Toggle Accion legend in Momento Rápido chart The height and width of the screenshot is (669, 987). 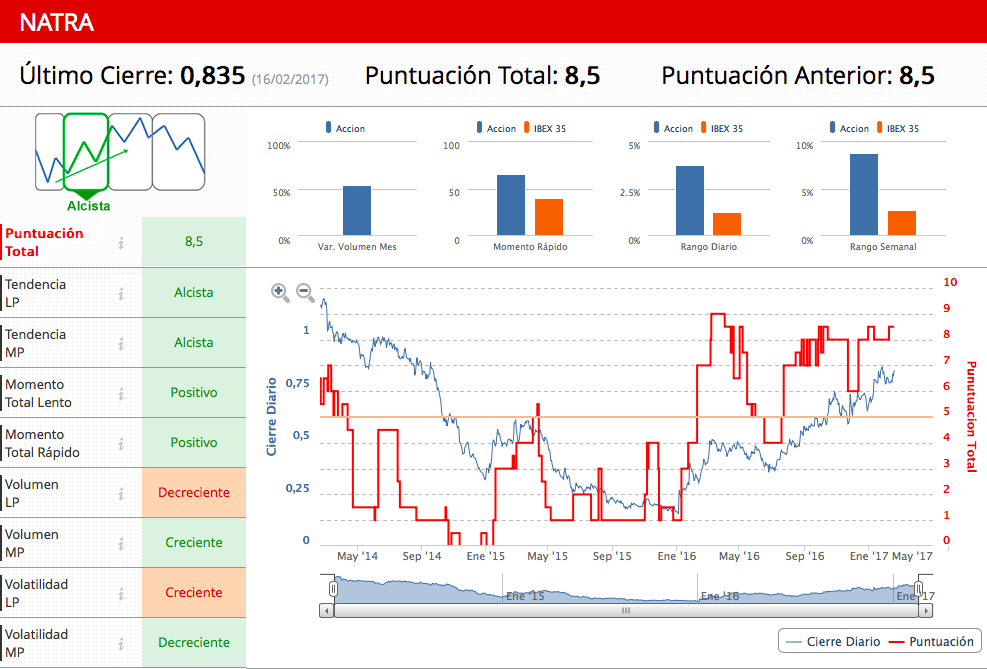click(496, 128)
